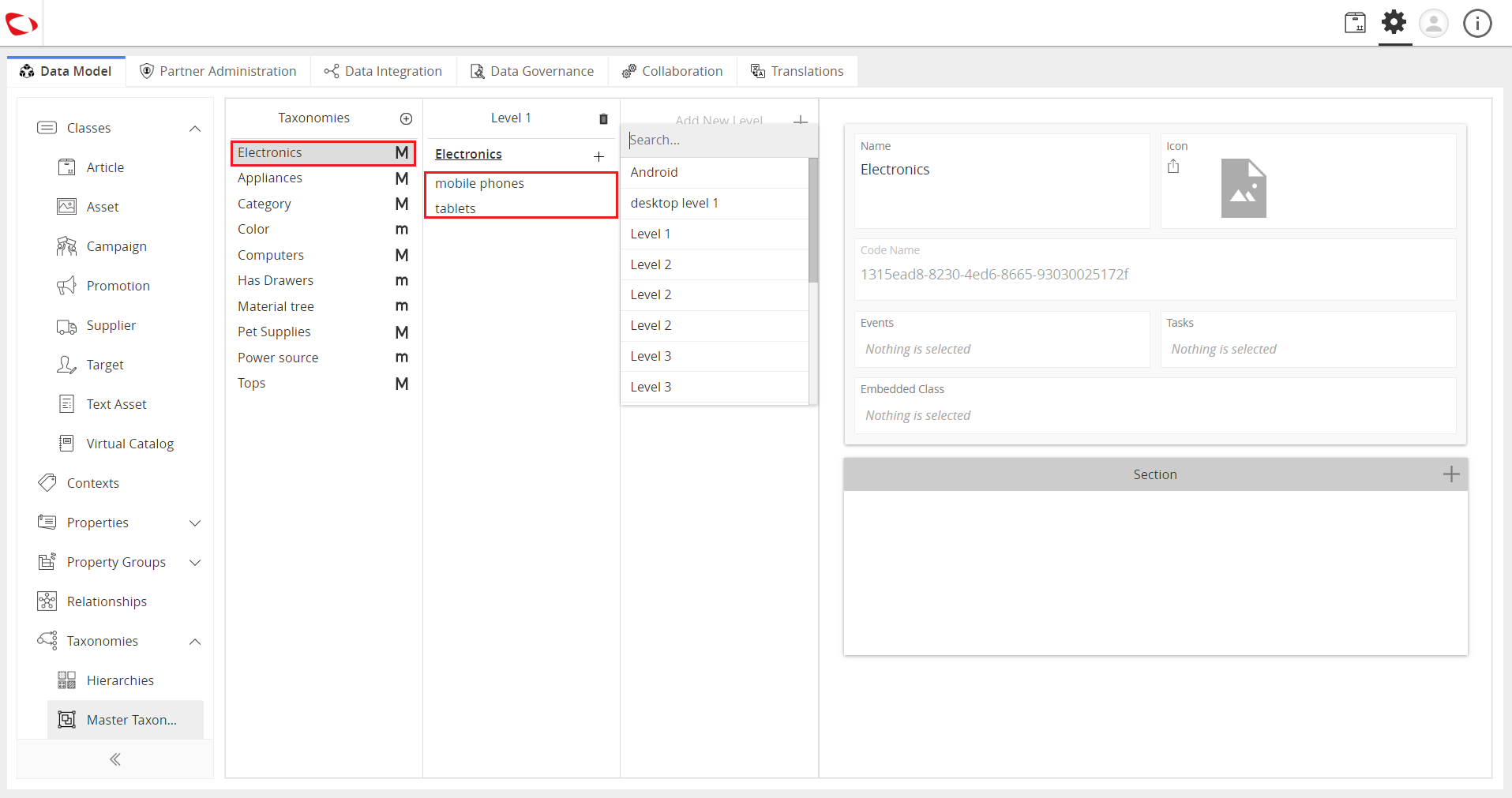The height and width of the screenshot is (798, 1512).
Task: Select Appliances taxonomy
Action: coord(323,178)
